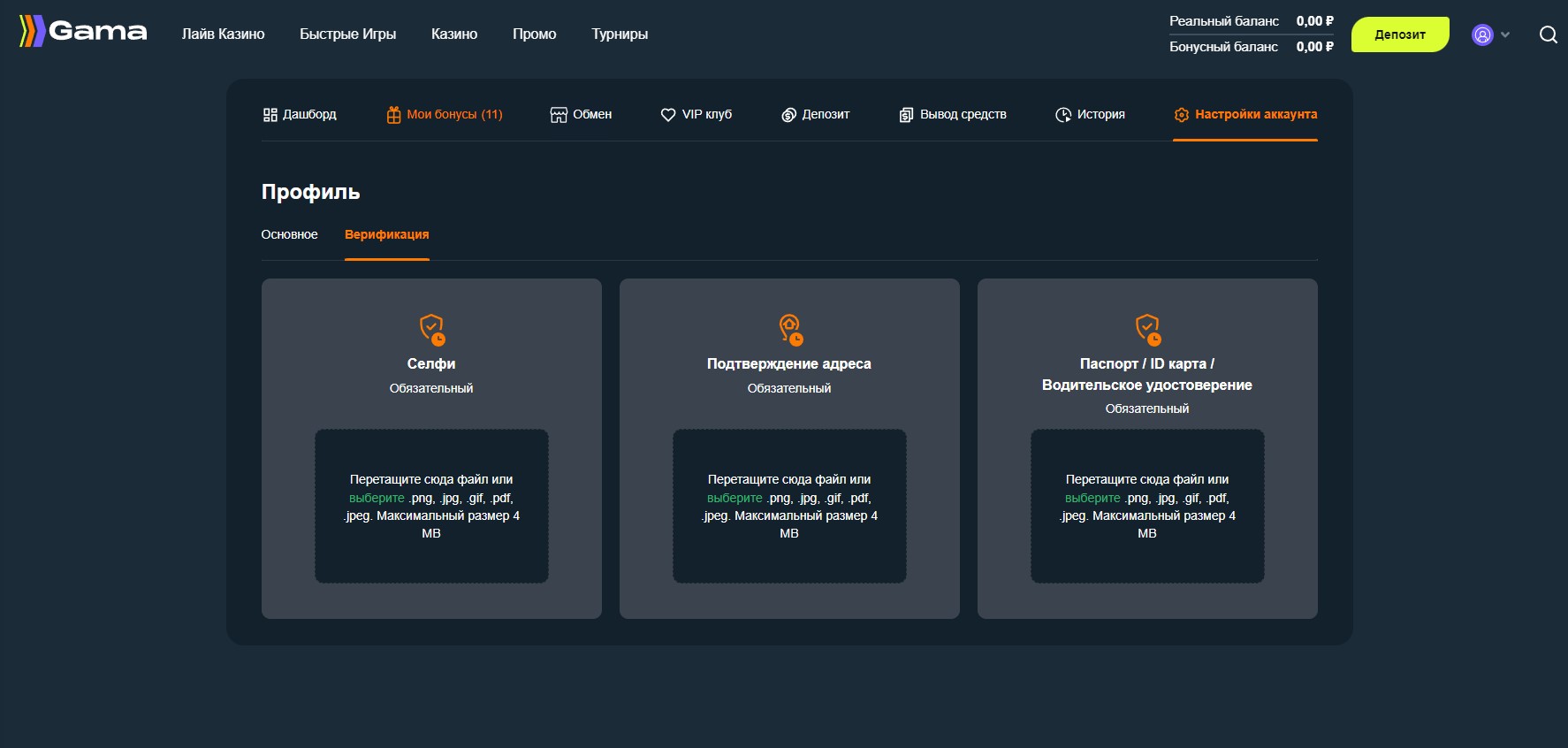Expand the account dropdown chevron
This screenshot has width=1568, height=748.
pyautogui.click(x=1505, y=34)
